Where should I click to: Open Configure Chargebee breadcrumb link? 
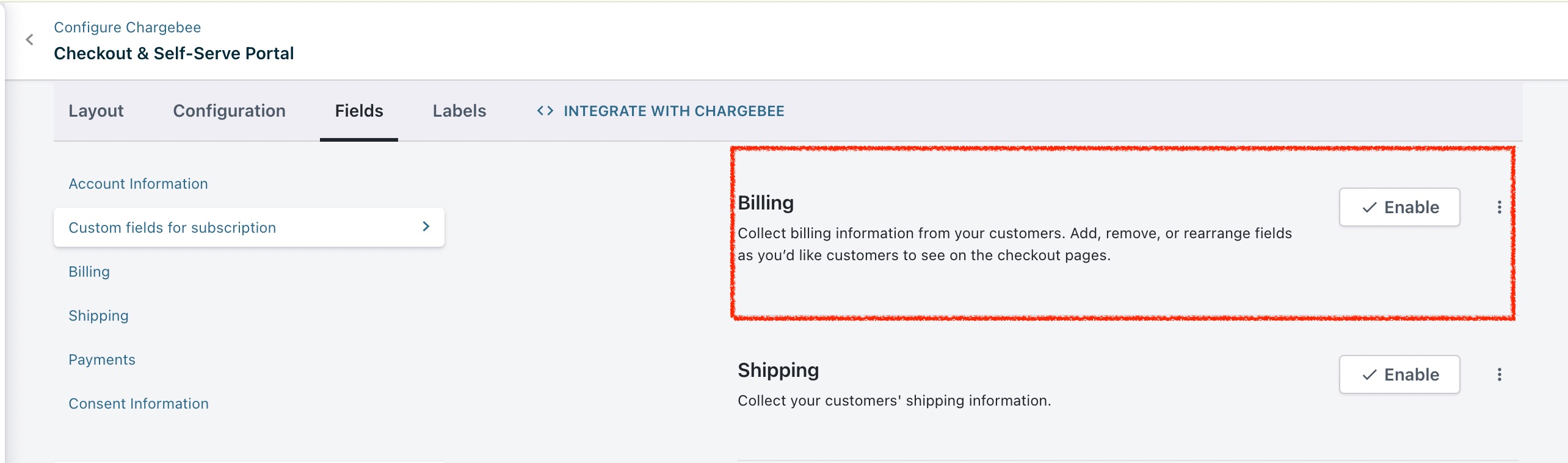(x=127, y=27)
